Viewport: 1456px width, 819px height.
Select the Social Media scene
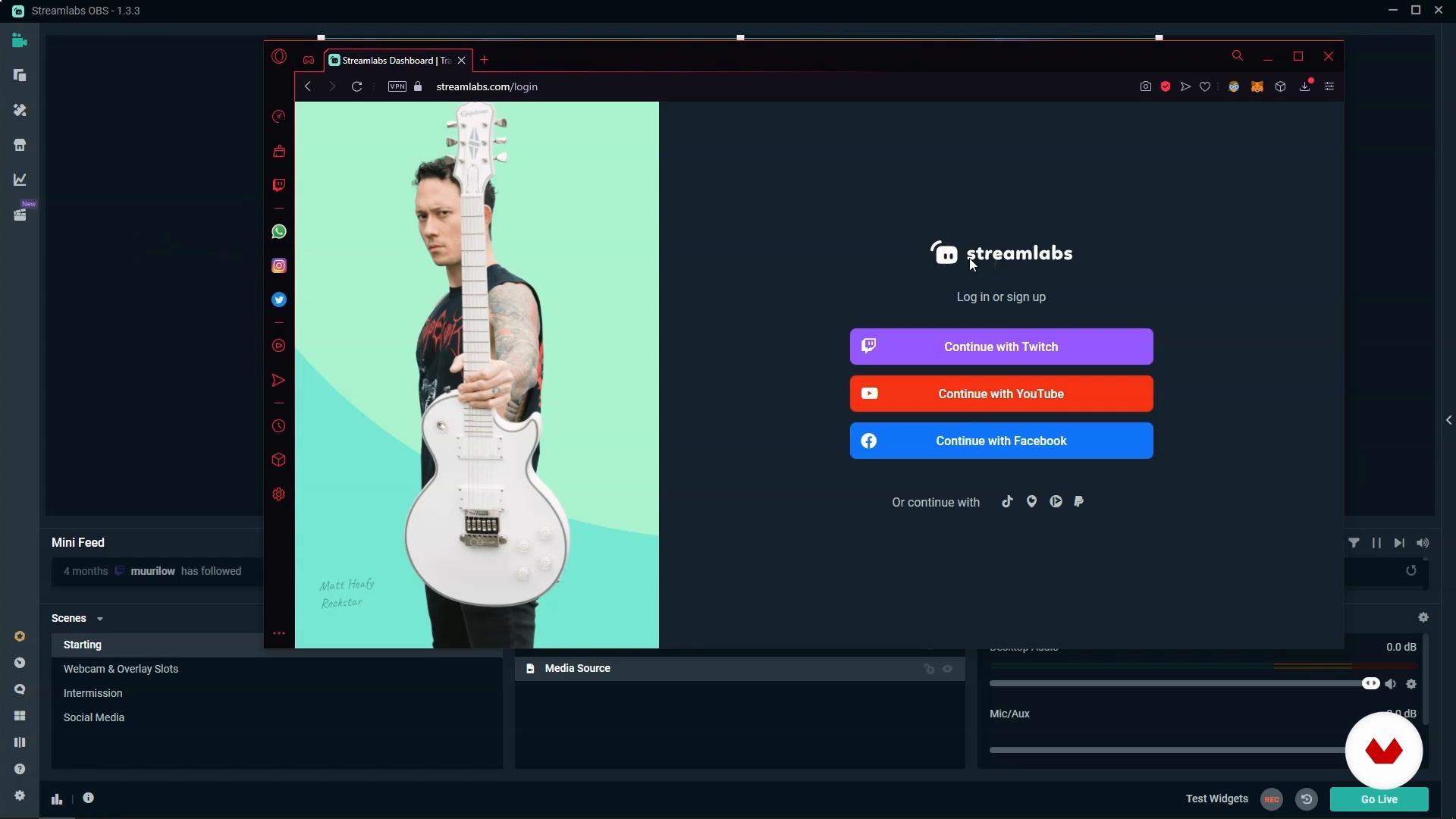(277, 717)
